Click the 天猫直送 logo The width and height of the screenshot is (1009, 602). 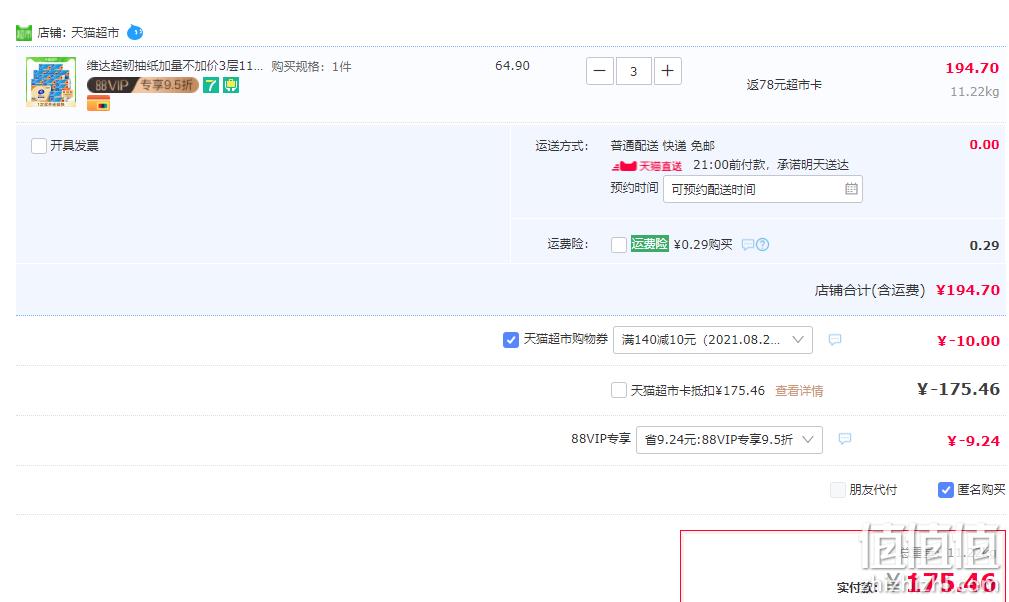647,166
